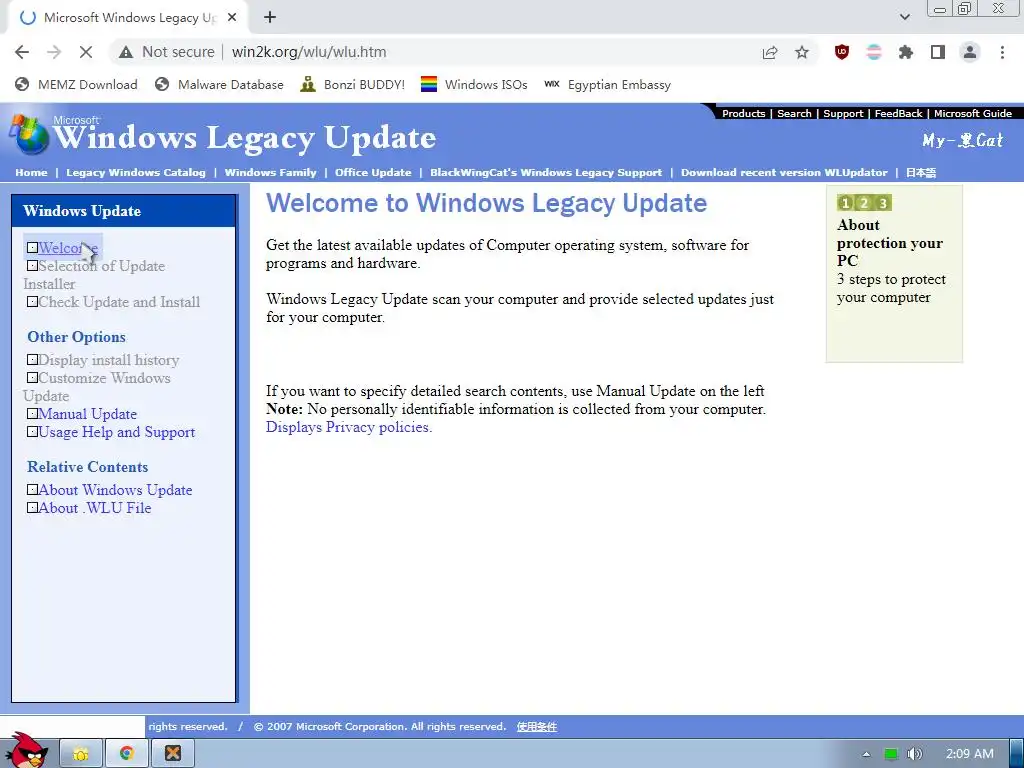Click the Windows Update sidebar header

[x=124, y=211]
